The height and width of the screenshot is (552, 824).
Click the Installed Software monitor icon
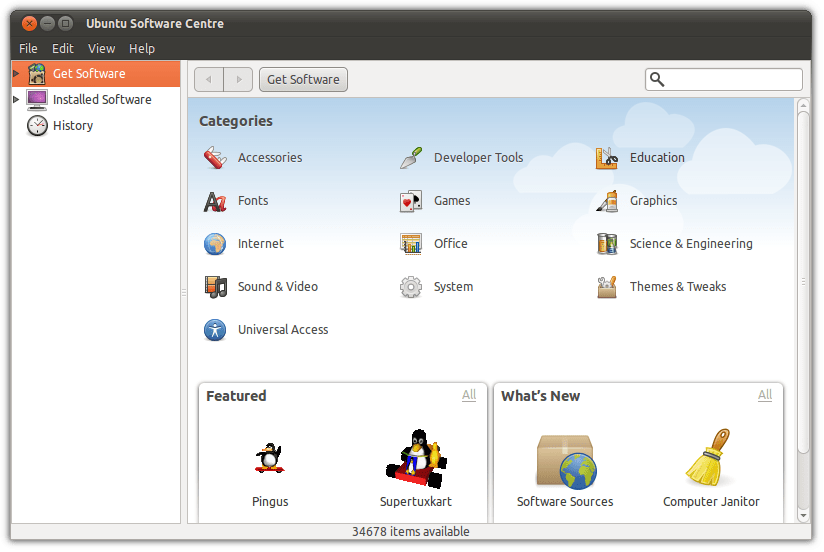click(x=37, y=99)
